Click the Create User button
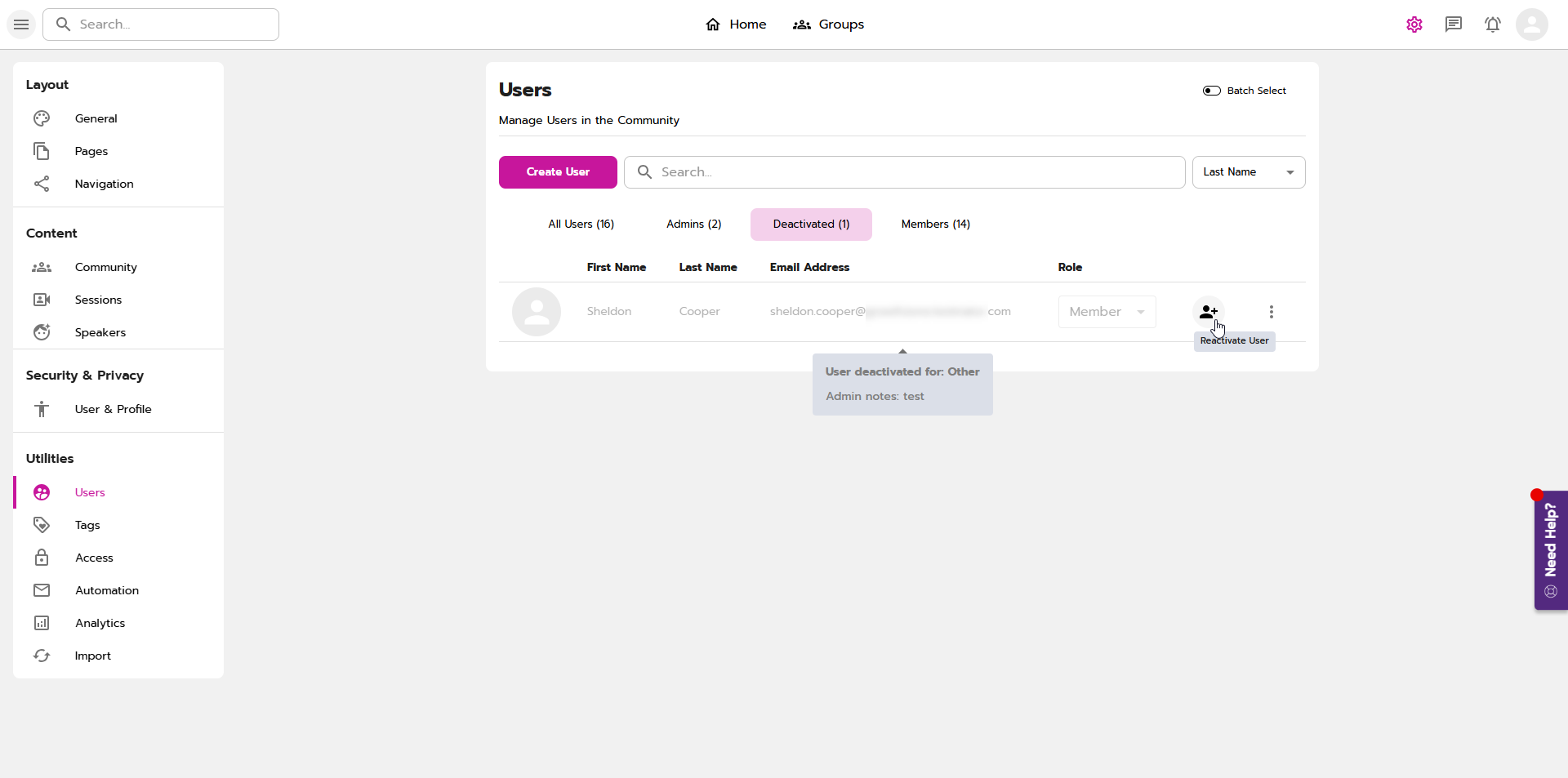Image resolution: width=1568 pixels, height=778 pixels. [x=558, y=172]
